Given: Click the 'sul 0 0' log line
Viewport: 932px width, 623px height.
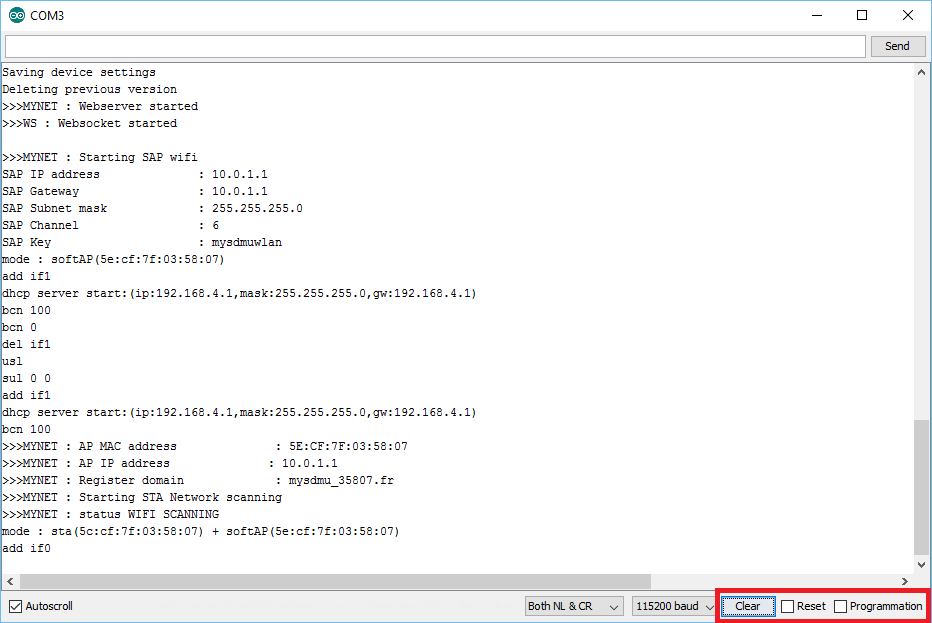Looking at the screenshot, I should pyautogui.click(x=26, y=379).
